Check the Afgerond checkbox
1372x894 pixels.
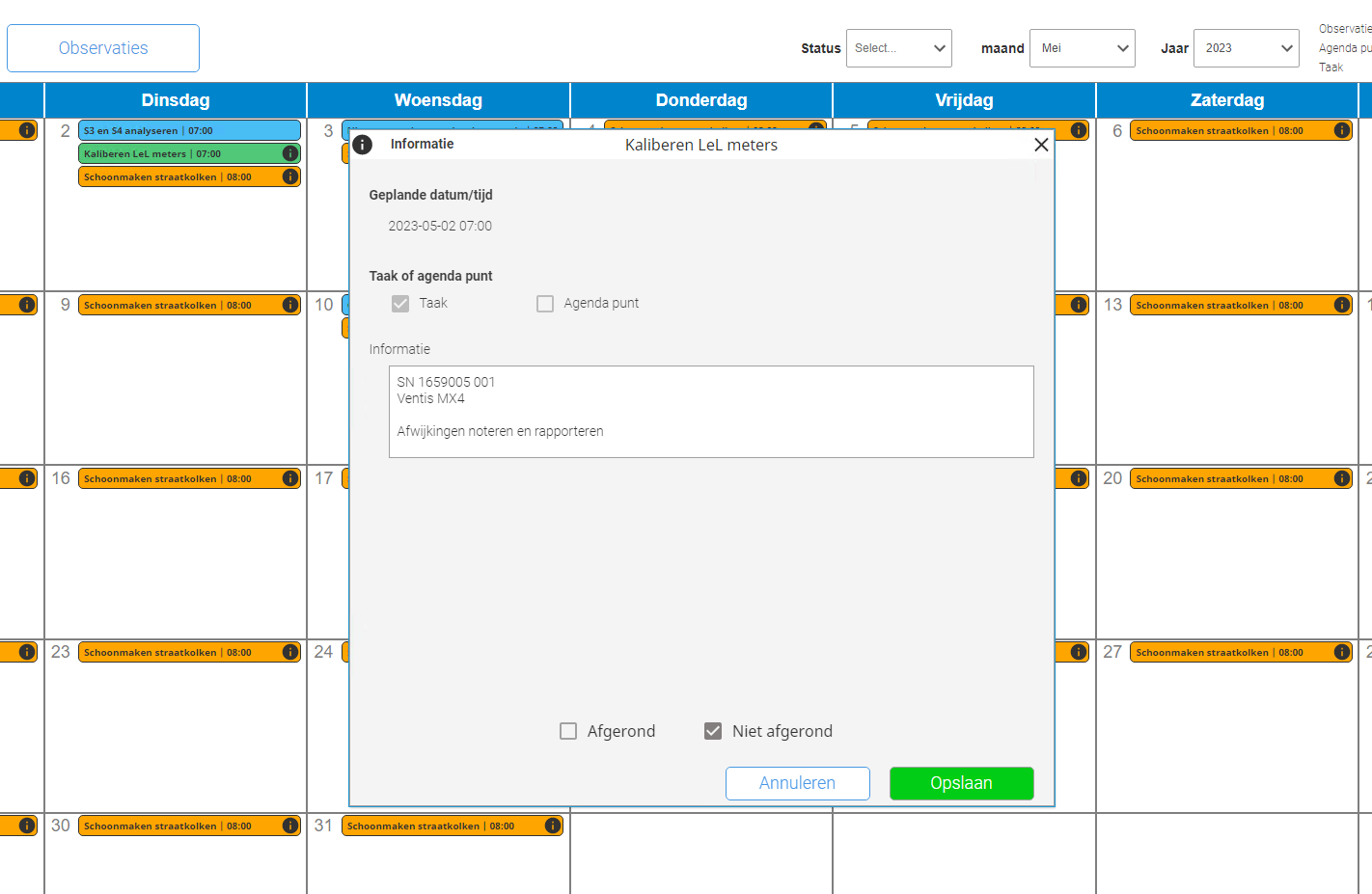(568, 731)
